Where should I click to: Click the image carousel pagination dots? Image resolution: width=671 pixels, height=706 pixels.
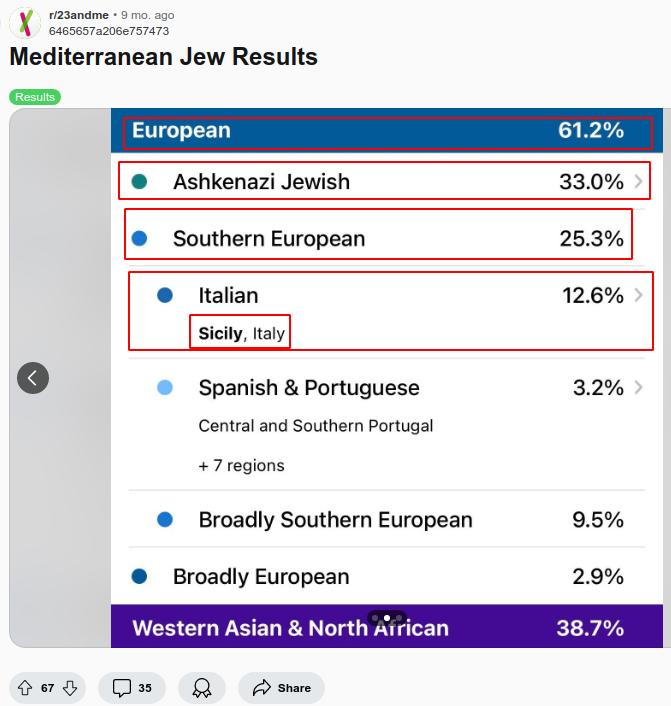(387, 618)
